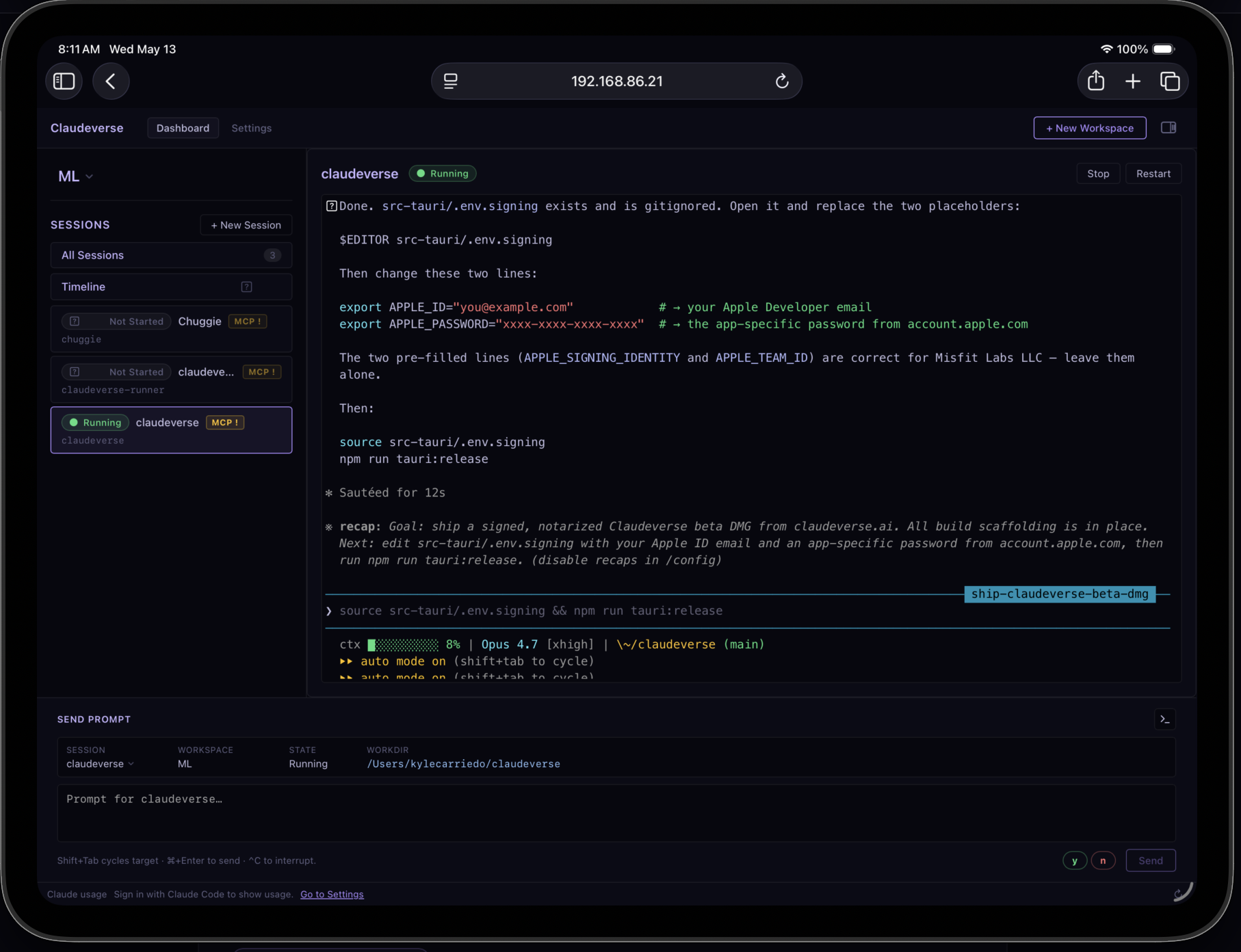Stop the claudeverse session
The width and height of the screenshot is (1241, 952).
(x=1098, y=174)
